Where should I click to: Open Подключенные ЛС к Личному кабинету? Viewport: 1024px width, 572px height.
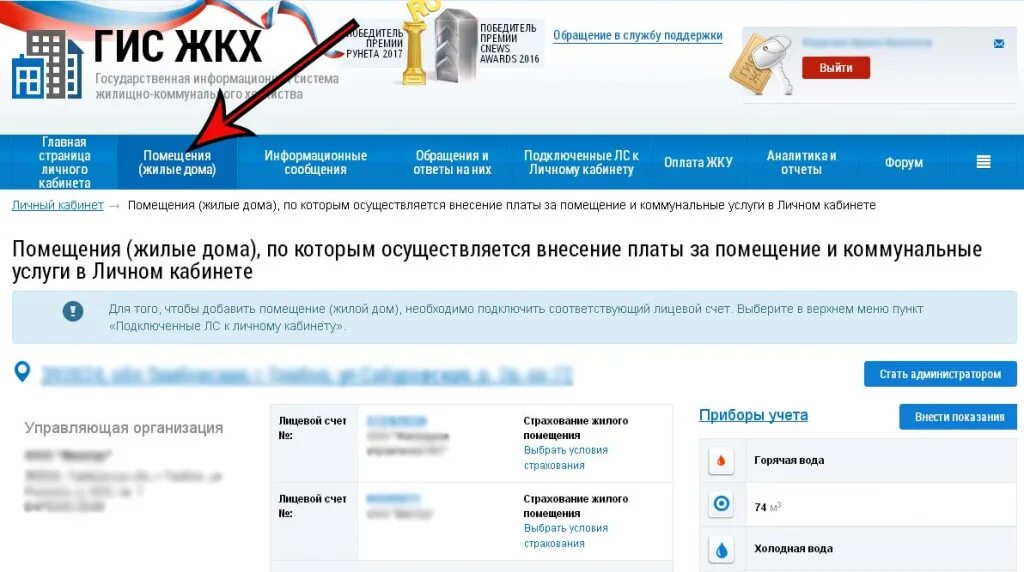point(581,163)
